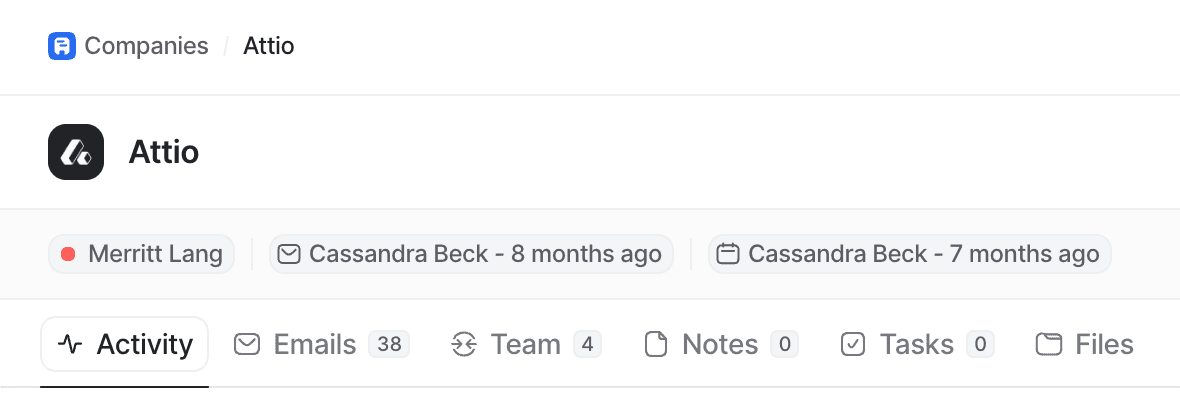Click the Team tab icon
The width and height of the screenshot is (1180, 402).
464,345
